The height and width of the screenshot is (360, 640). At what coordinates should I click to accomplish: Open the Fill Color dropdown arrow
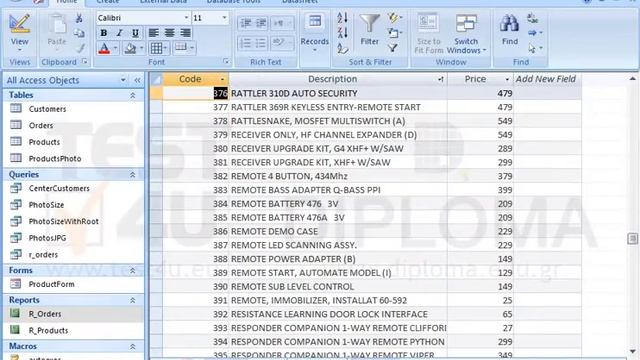(x=142, y=49)
